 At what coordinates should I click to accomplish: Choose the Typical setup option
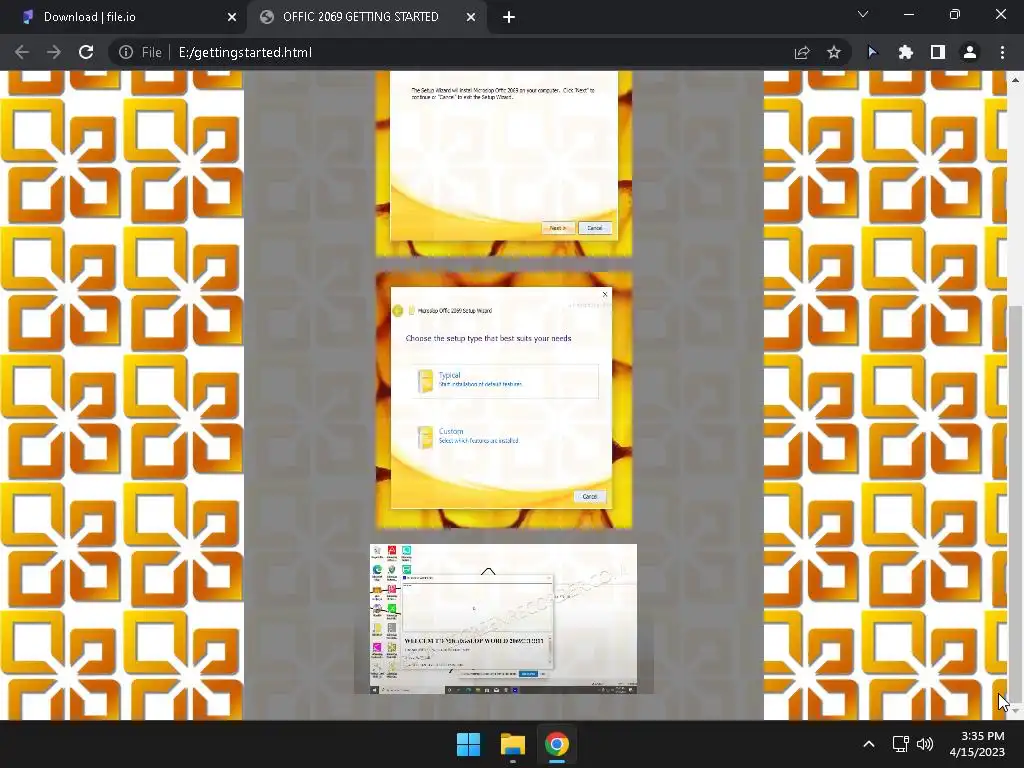click(504, 381)
